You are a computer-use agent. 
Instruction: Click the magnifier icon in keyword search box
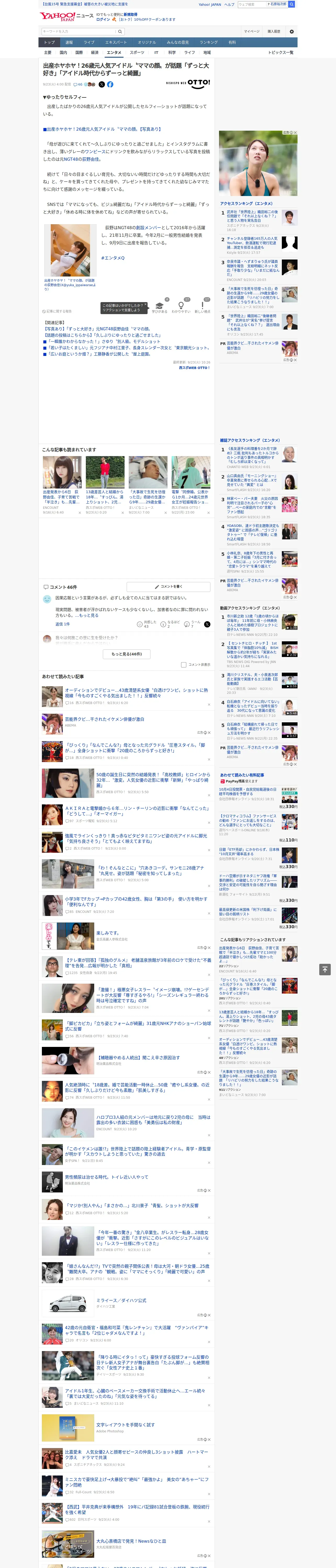[120, 32]
